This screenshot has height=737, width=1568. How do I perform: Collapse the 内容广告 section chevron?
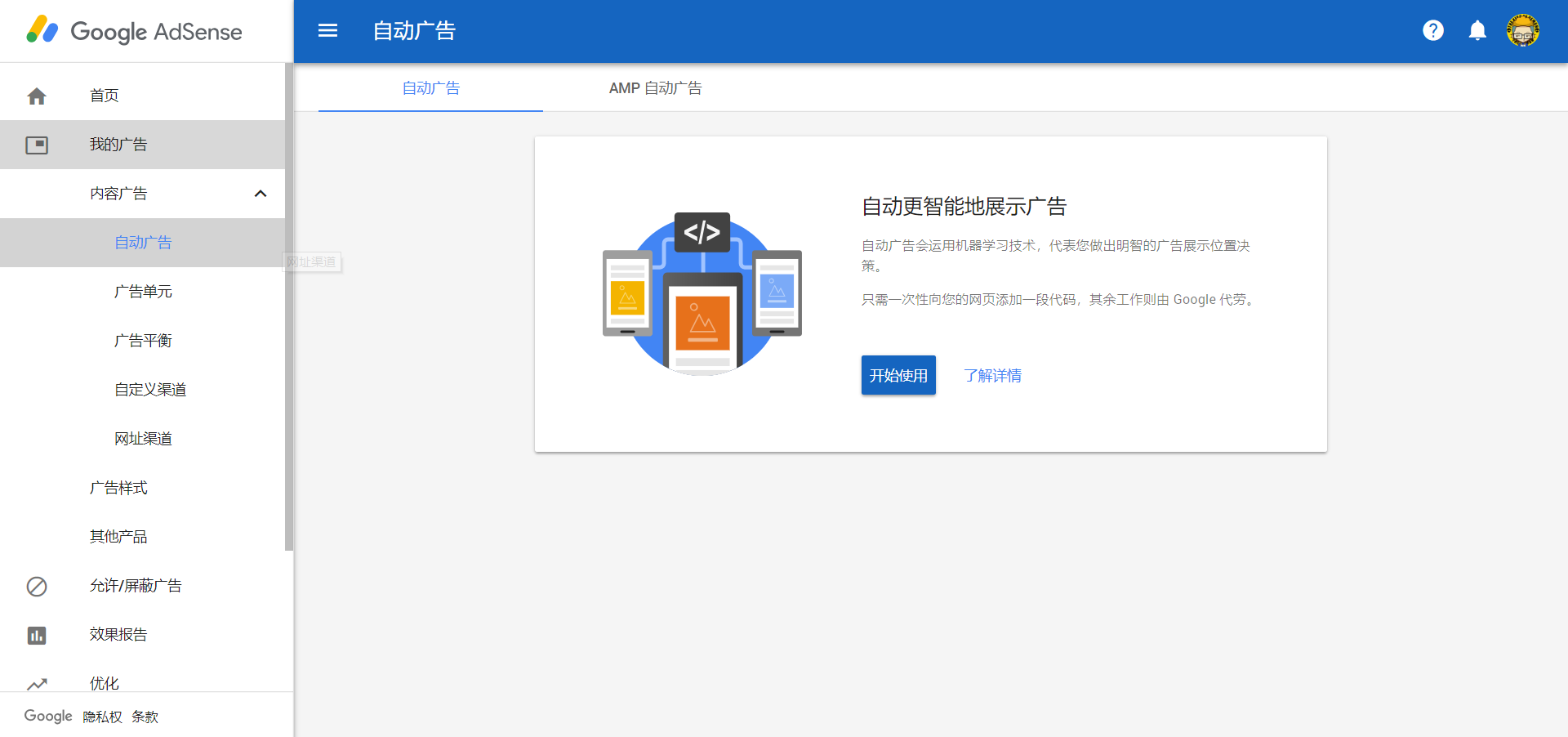point(261,194)
